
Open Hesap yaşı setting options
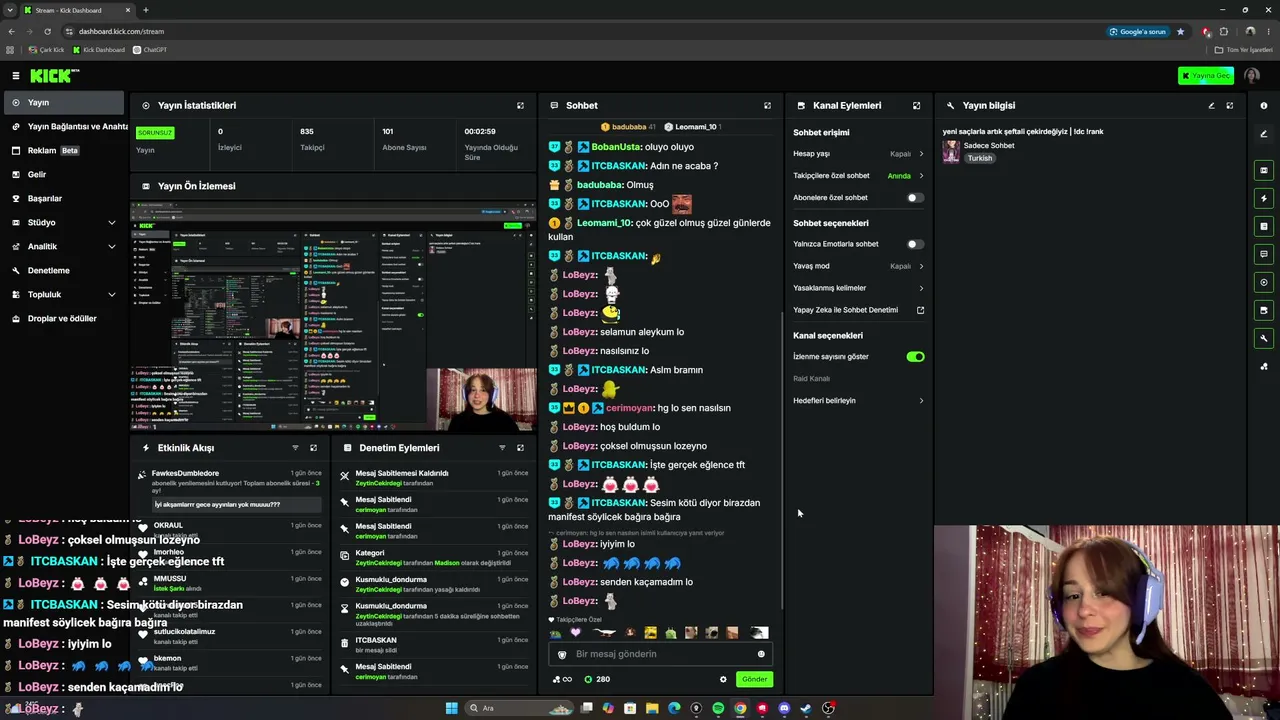858,154
